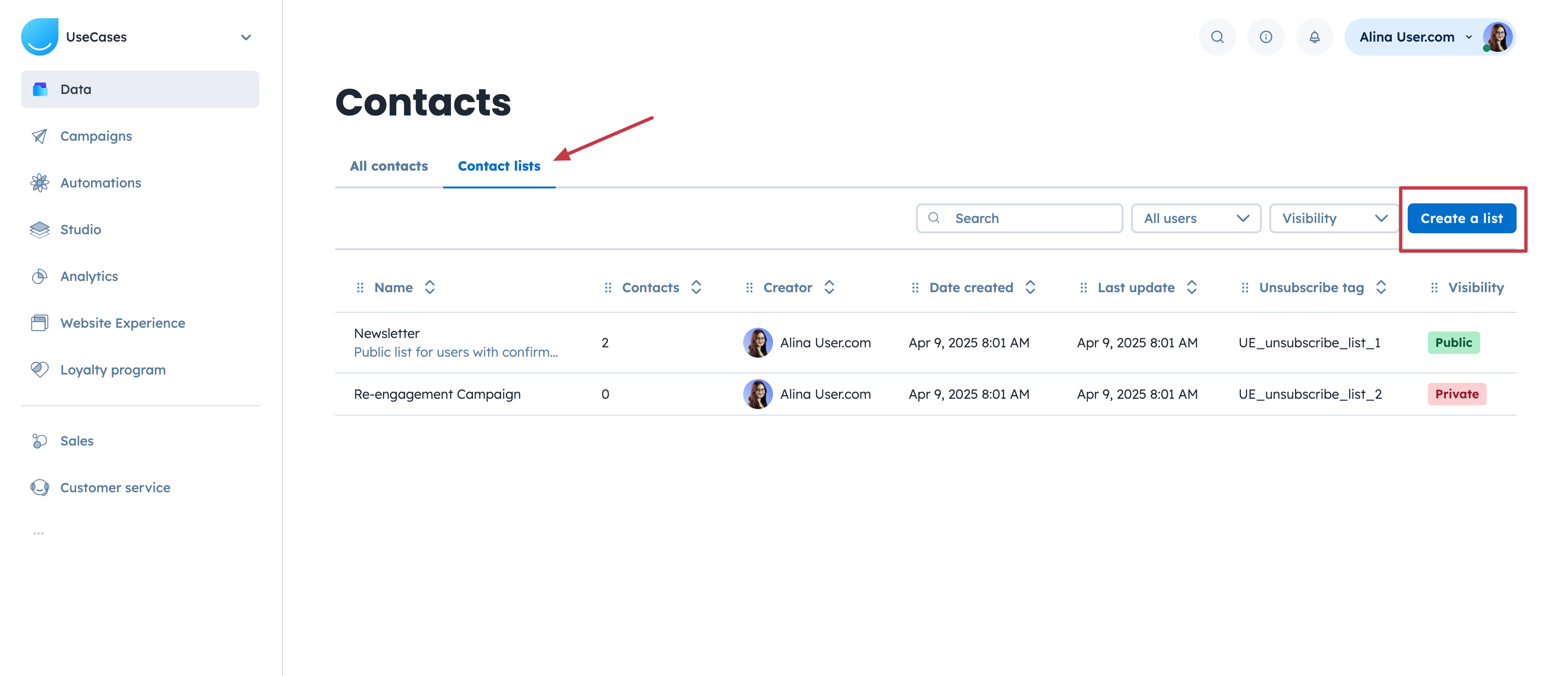The width and height of the screenshot is (1568, 676).
Task: Open Customer service headset icon
Action: [40, 487]
